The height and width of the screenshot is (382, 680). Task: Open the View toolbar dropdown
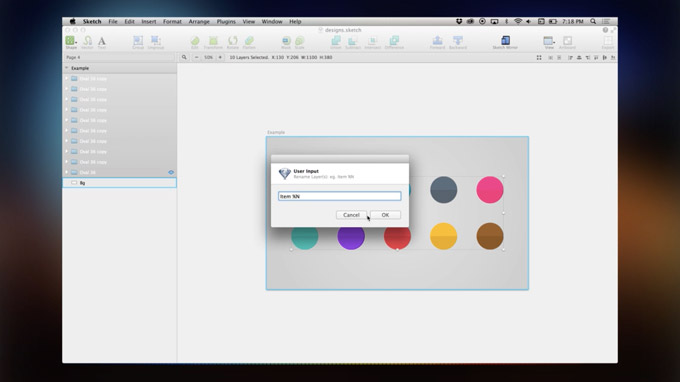click(549, 42)
